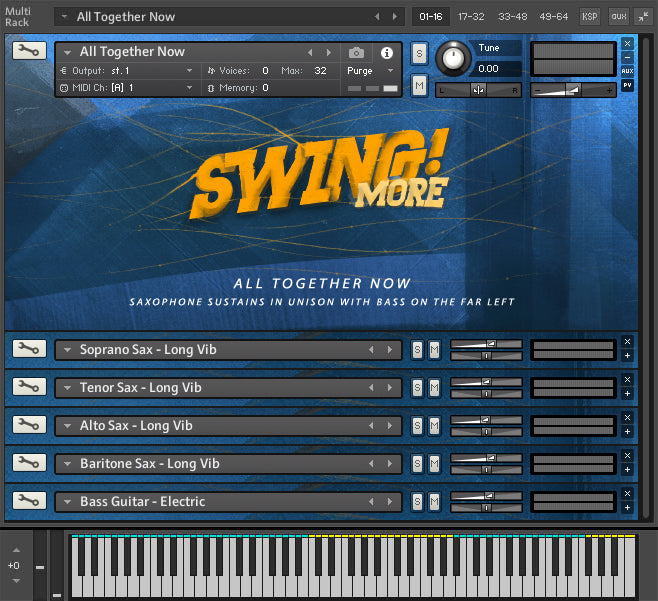Image resolution: width=658 pixels, height=601 pixels.
Task: Solo the main All Together Now instrument
Action: [x=419, y=52]
